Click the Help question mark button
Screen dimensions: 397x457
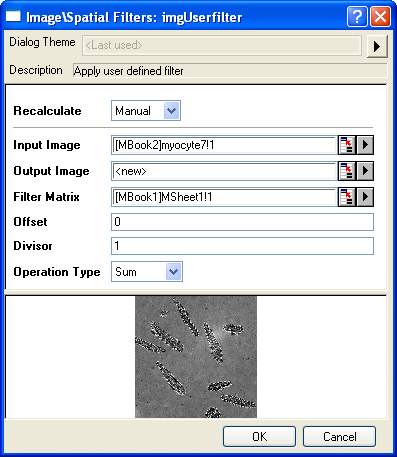point(357,16)
